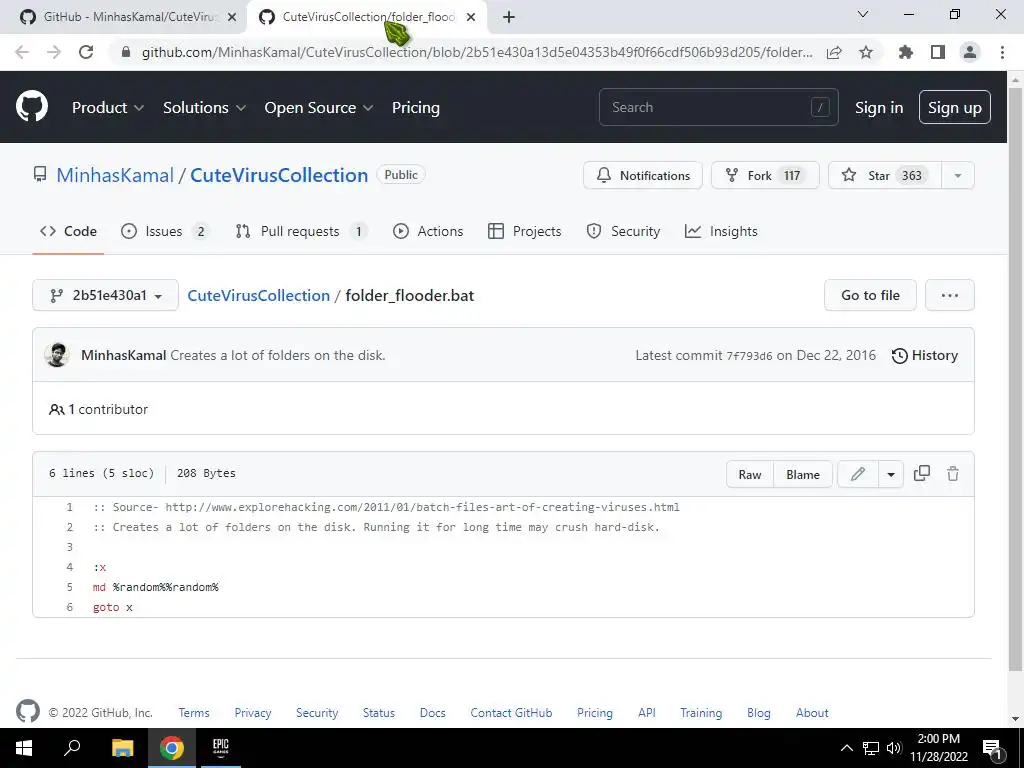This screenshot has height=768, width=1024.
Task: Open edit options dropdown caret beside pencil
Action: [x=891, y=474]
